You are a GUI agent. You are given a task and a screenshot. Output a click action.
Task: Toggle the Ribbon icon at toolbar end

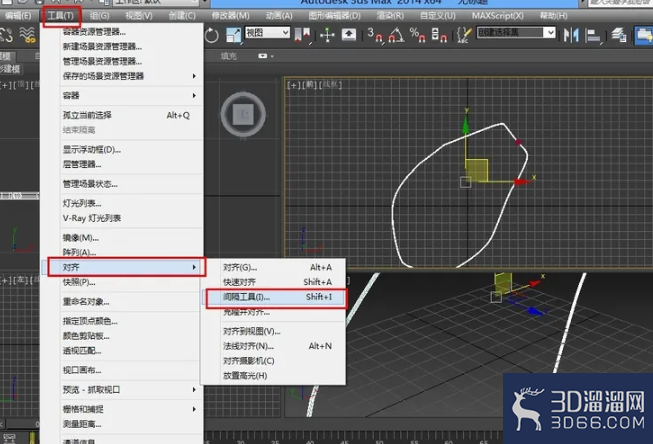[x=644, y=35]
